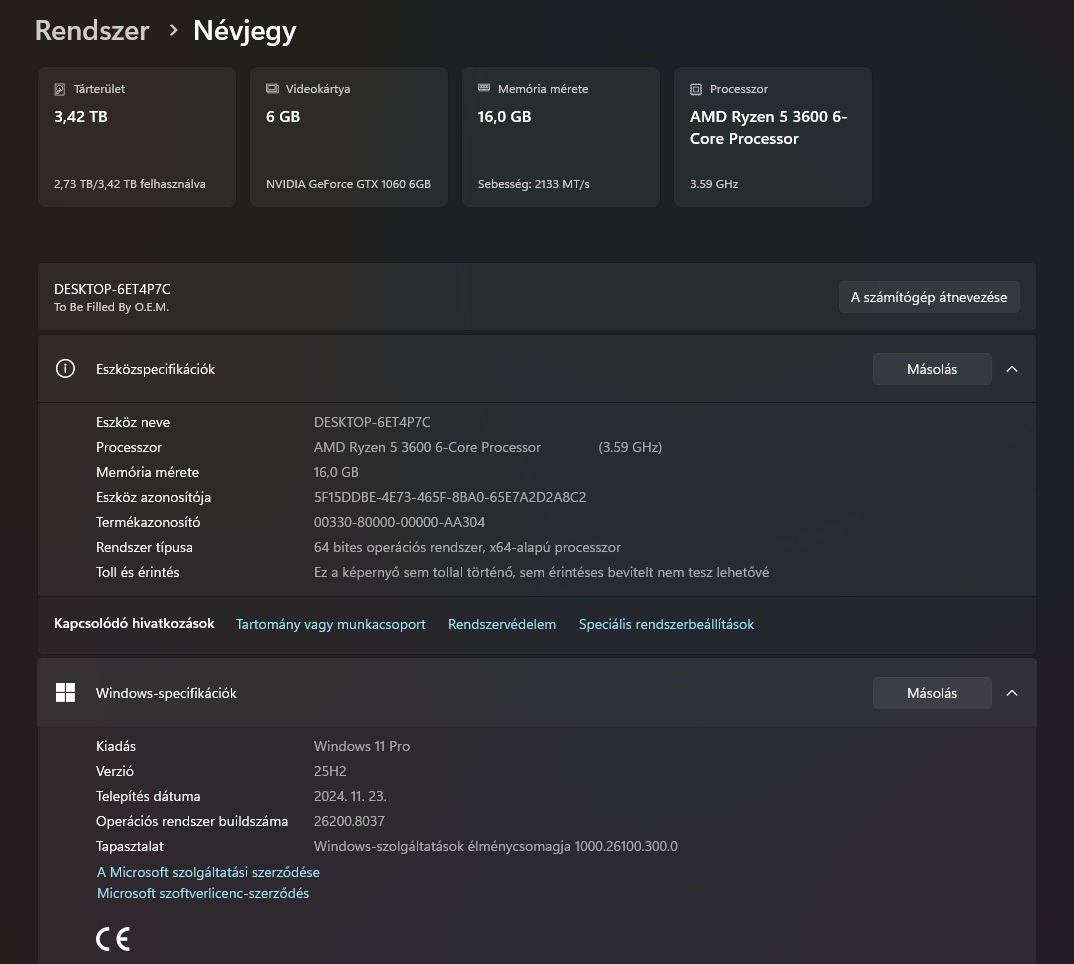The height and width of the screenshot is (964, 1074).
Task: Select the AMD Ryzen 5 3600 processor value
Action: click(427, 447)
